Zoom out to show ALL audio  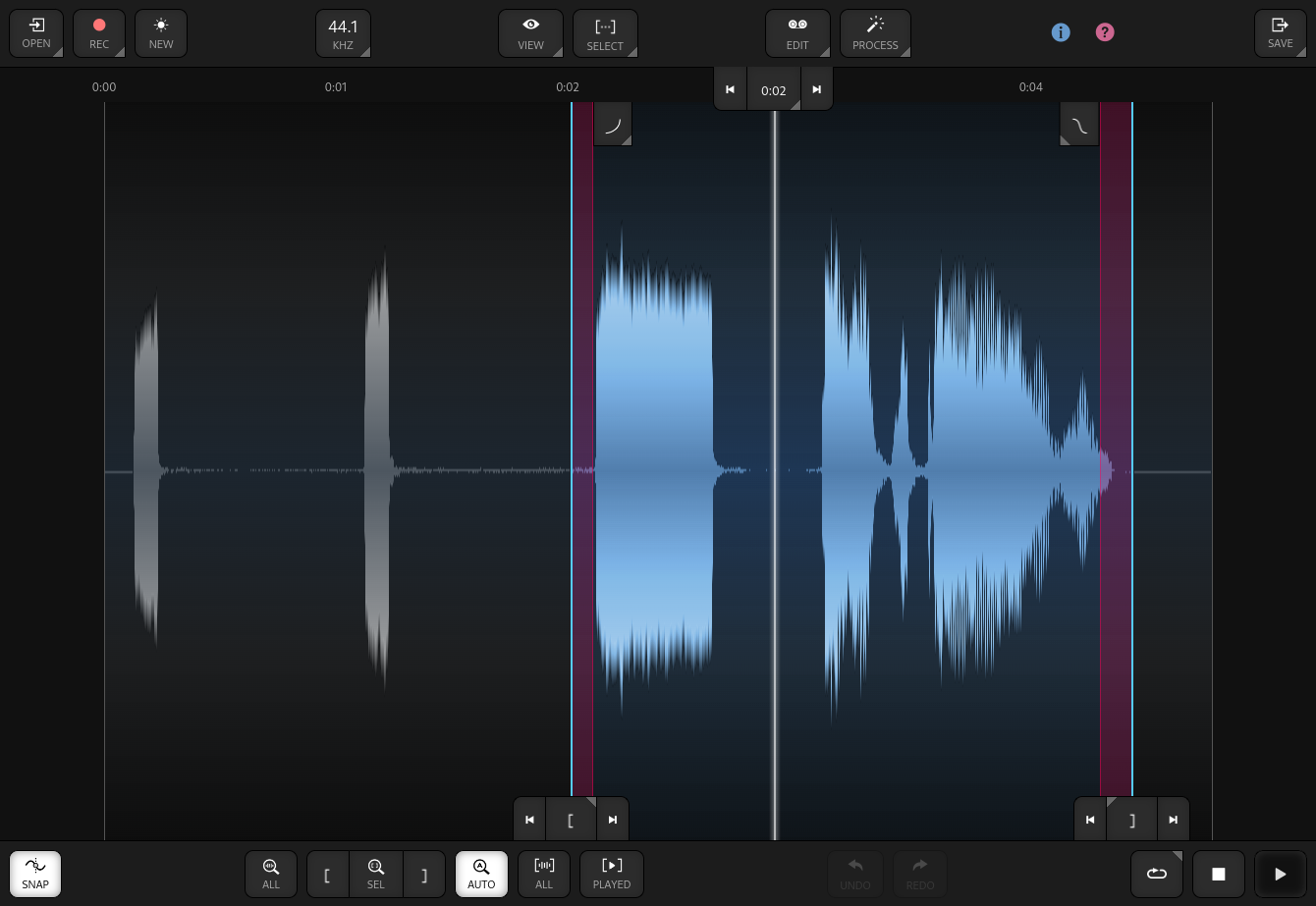pyautogui.click(x=271, y=874)
